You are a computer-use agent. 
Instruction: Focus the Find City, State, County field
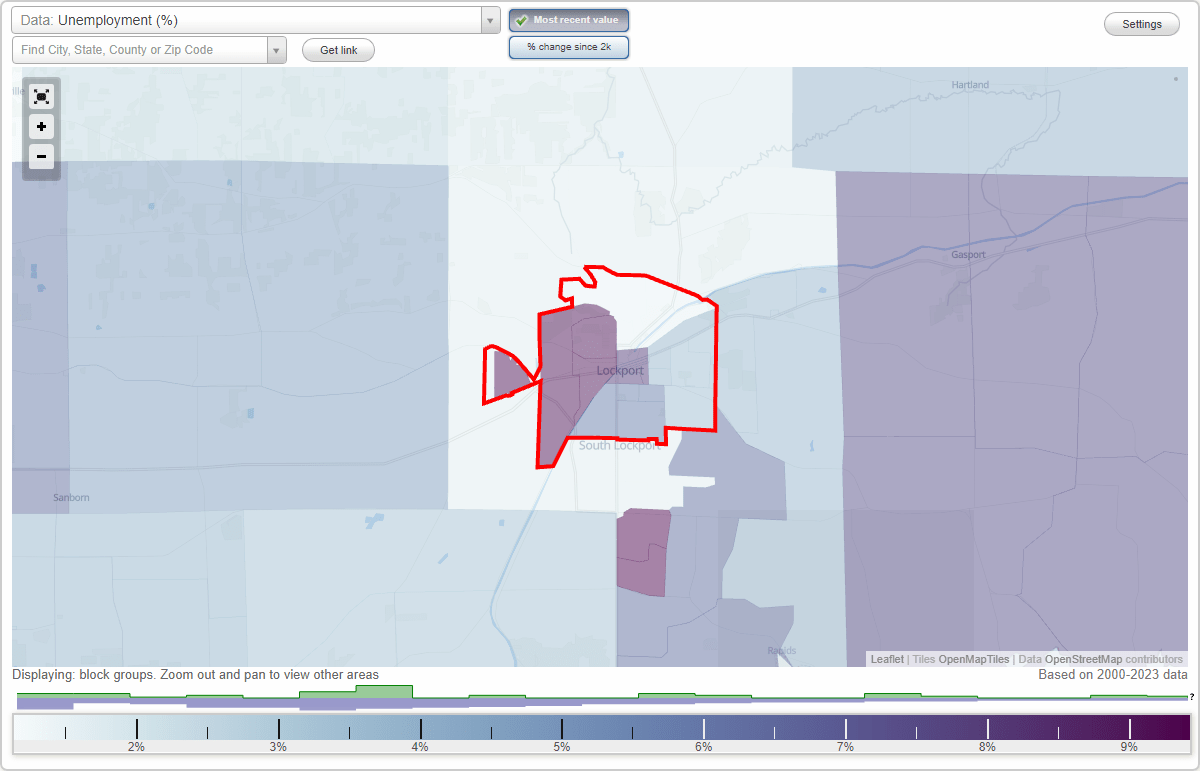(140, 50)
